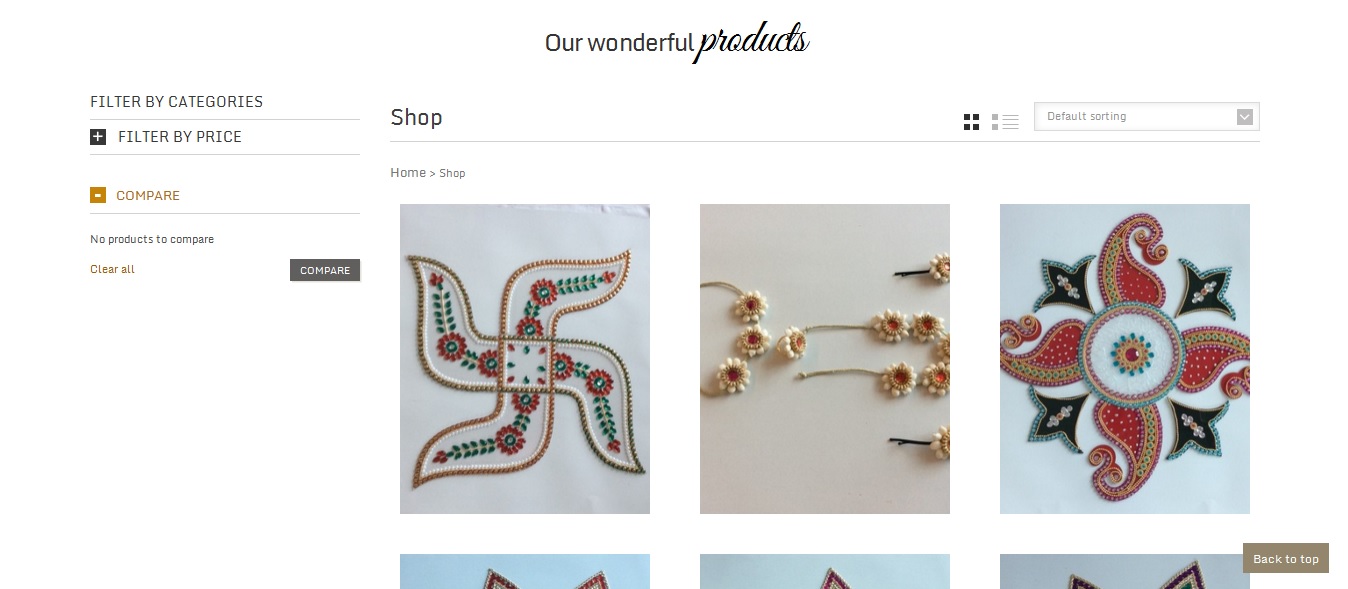Click Back to top button
The width and height of the screenshot is (1348, 589).
[x=1286, y=558]
